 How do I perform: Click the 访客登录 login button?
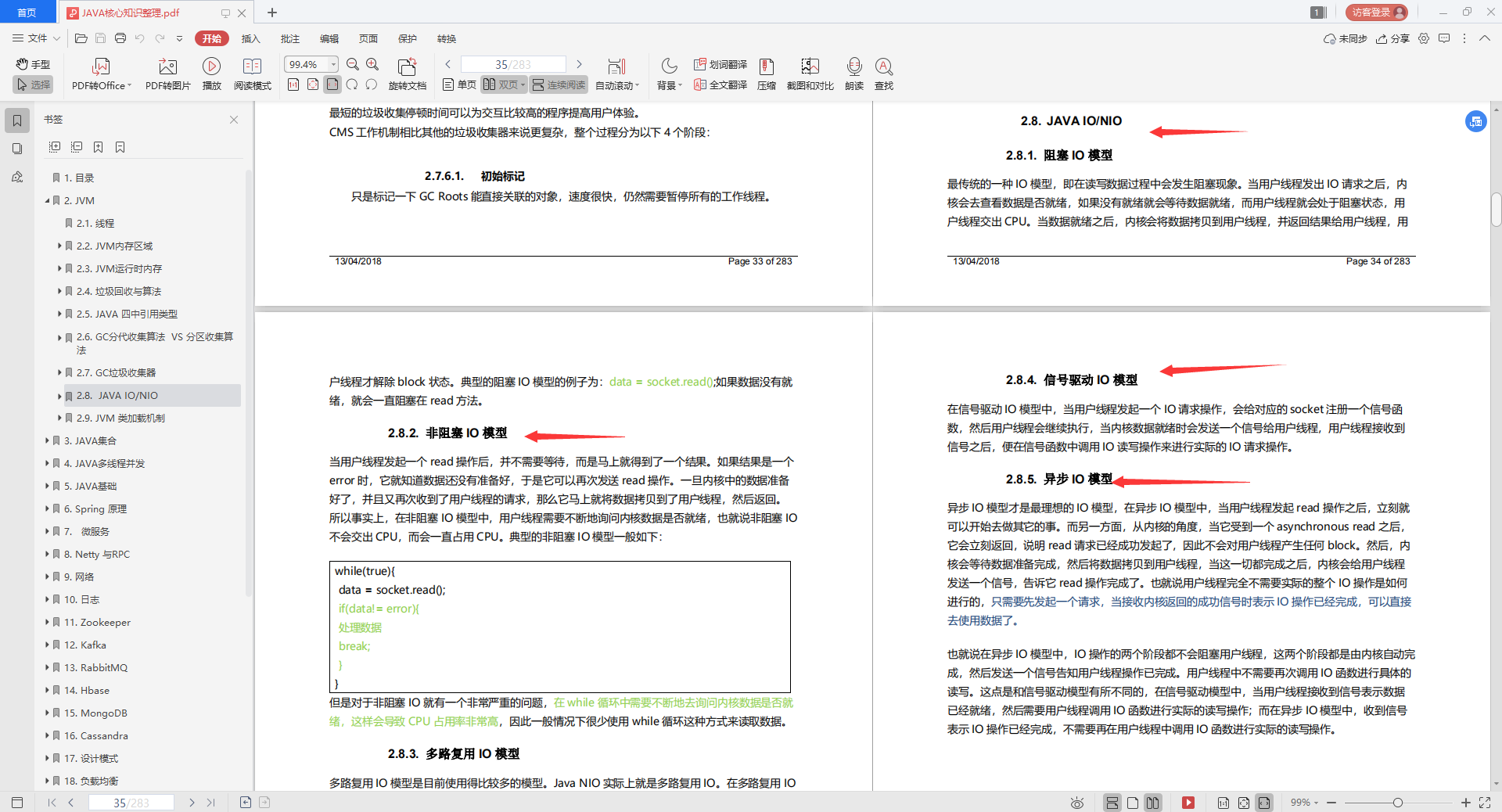(1375, 12)
